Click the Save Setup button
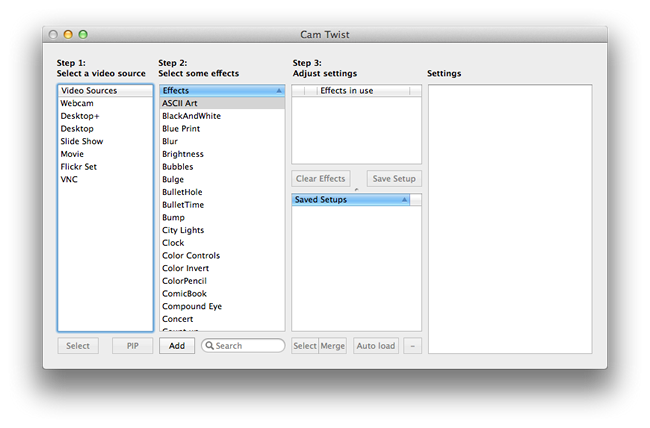 pos(394,178)
